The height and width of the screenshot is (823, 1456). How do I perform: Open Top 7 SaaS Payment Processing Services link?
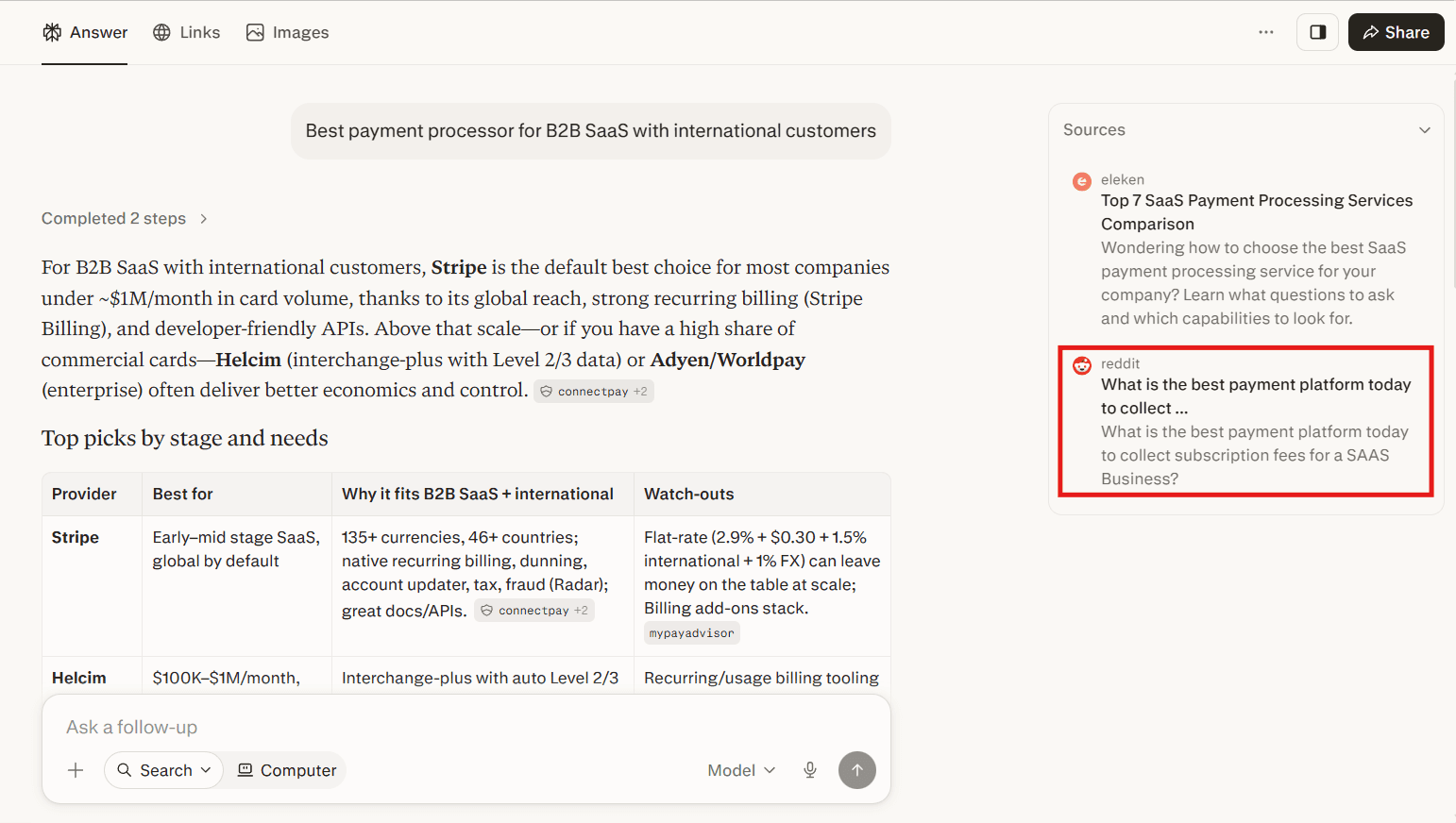pyautogui.click(x=1257, y=212)
